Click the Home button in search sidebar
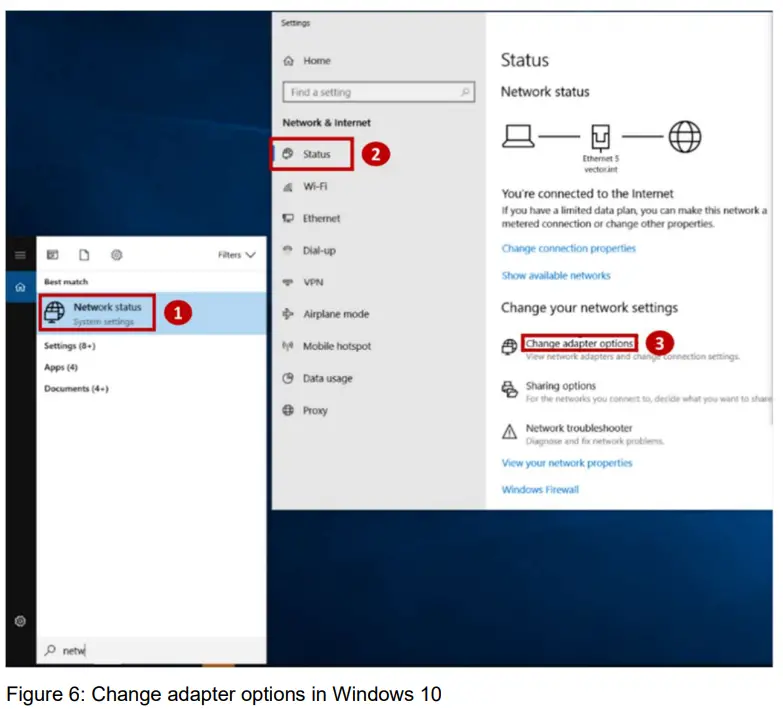Viewport: 783px width, 709px height. click(20, 287)
